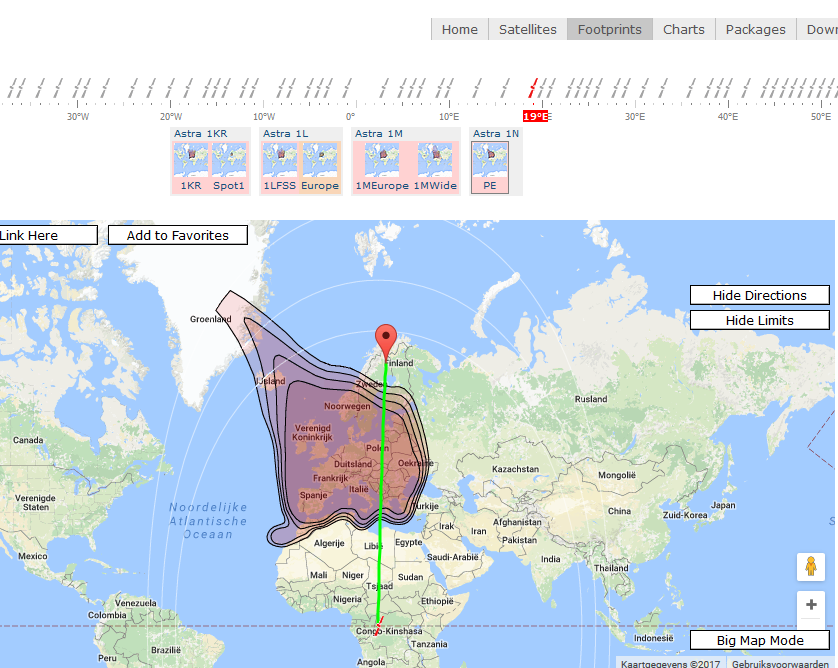Click the India label on the map
This screenshot has width=838, height=668.
550,560
